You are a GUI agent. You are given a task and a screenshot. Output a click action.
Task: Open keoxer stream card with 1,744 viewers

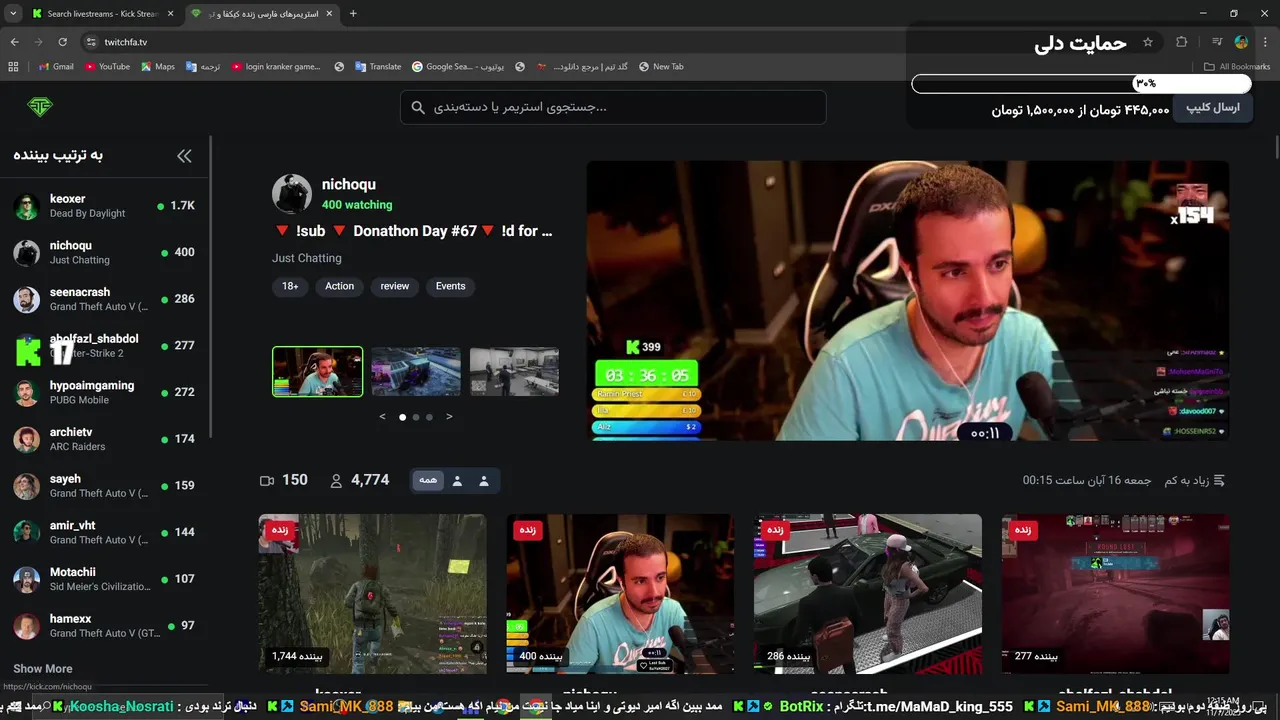point(373,594)
